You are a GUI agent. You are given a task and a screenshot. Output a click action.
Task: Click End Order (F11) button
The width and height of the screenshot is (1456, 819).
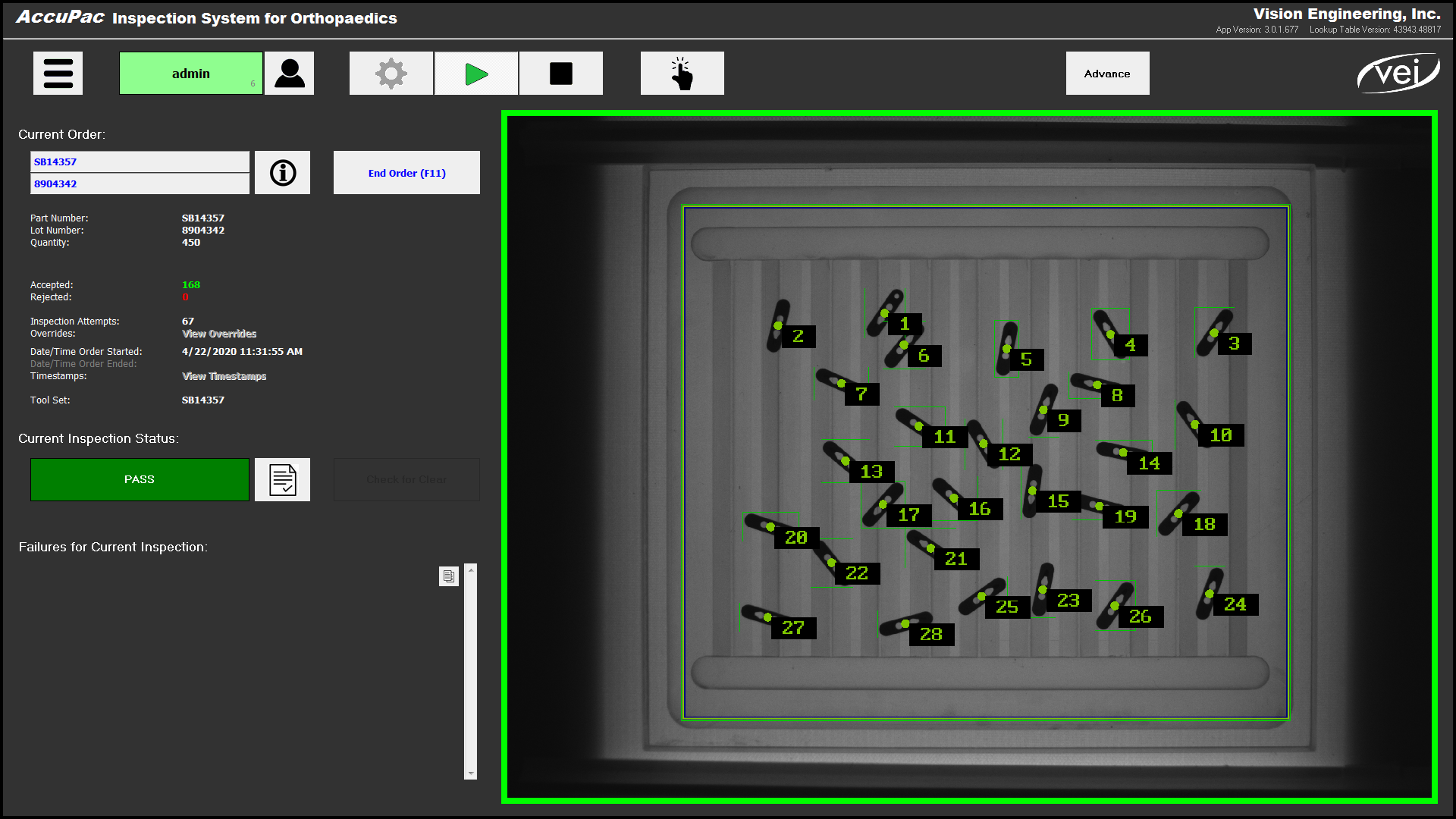tap(406, 173)
